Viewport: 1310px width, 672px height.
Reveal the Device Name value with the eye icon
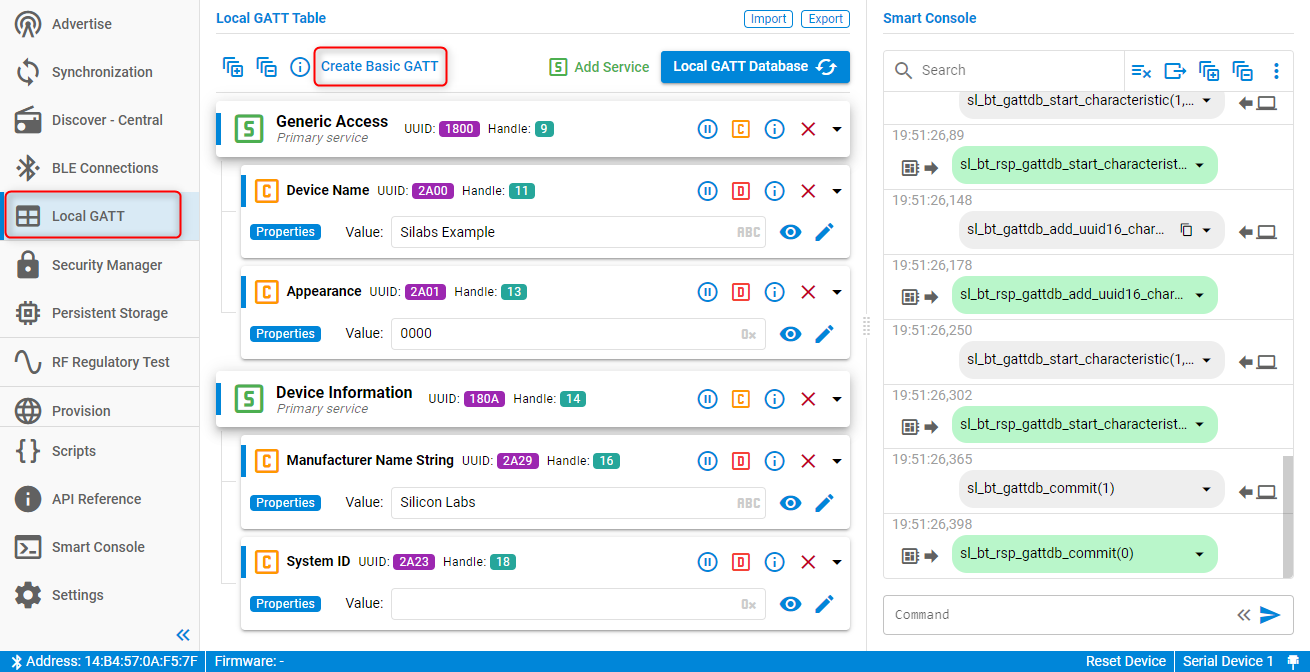click(x=790, y=231)
